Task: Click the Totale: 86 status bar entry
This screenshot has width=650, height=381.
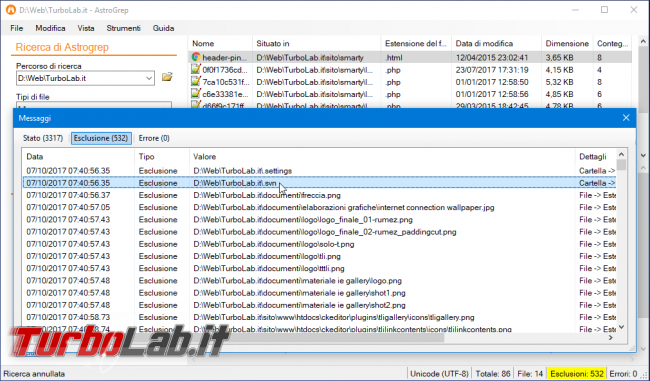Action: pyautogui.click(x=492, y=374)
